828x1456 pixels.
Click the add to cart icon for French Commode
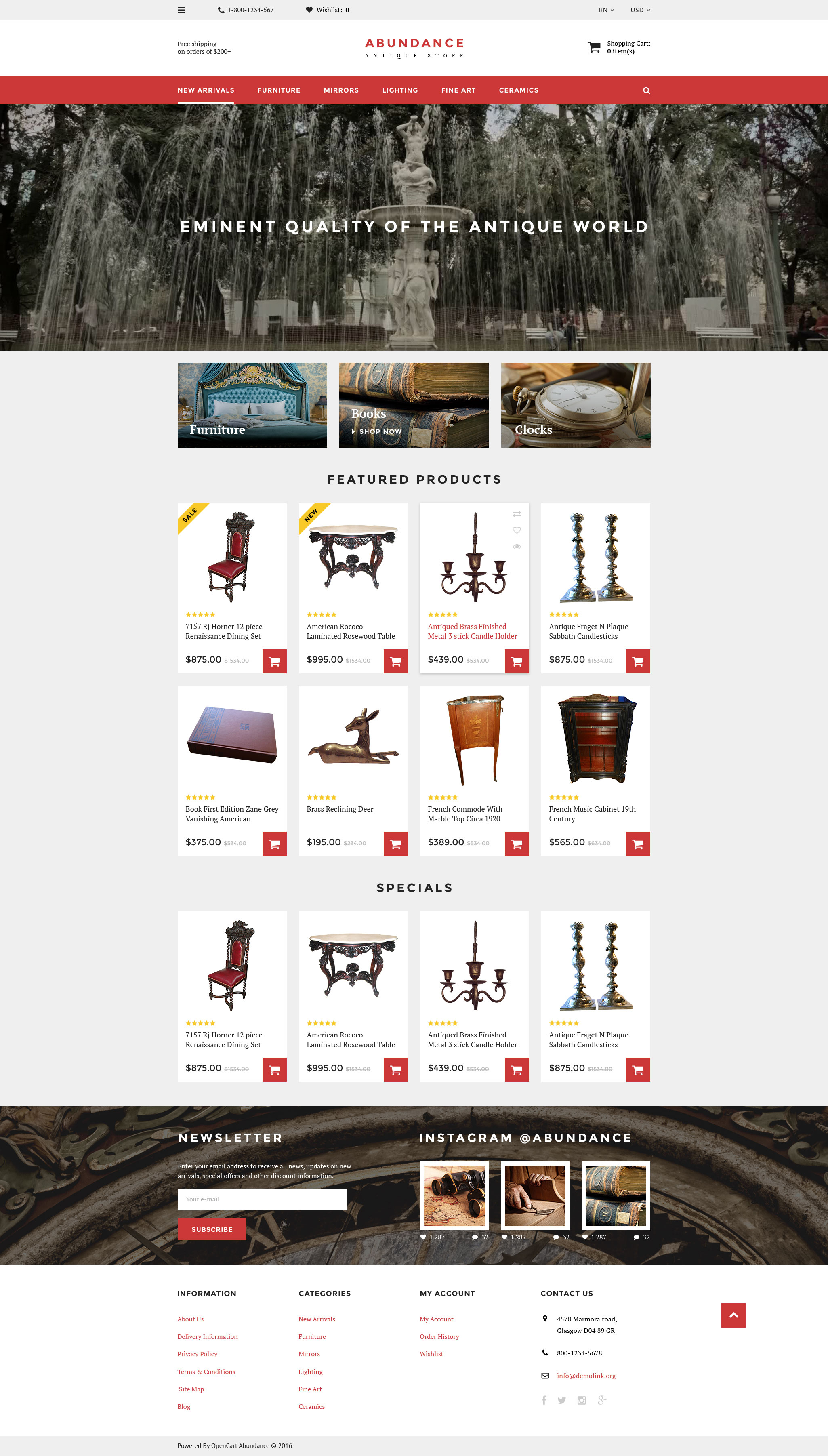click(x=517, y=843)
